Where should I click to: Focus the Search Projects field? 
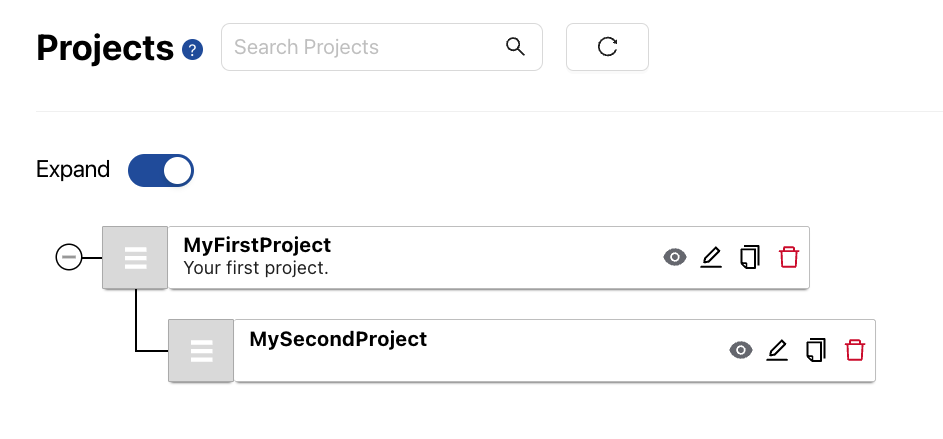click(x=382, y=47)
